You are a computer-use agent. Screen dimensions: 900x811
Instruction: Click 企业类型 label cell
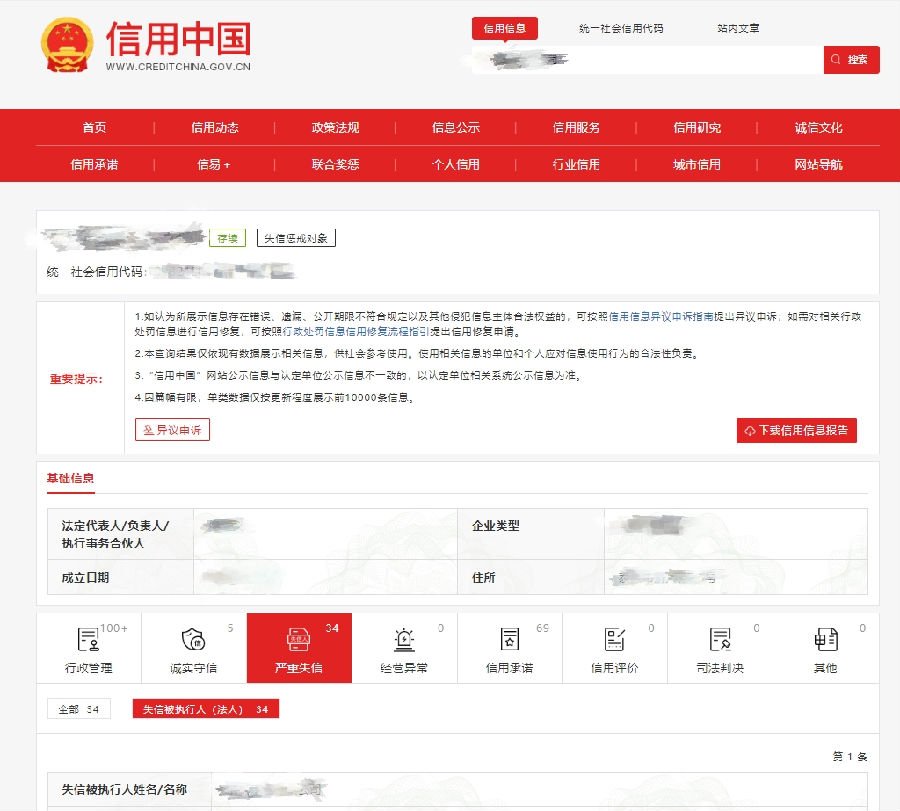pyautogui.click(x=531, y=534)
